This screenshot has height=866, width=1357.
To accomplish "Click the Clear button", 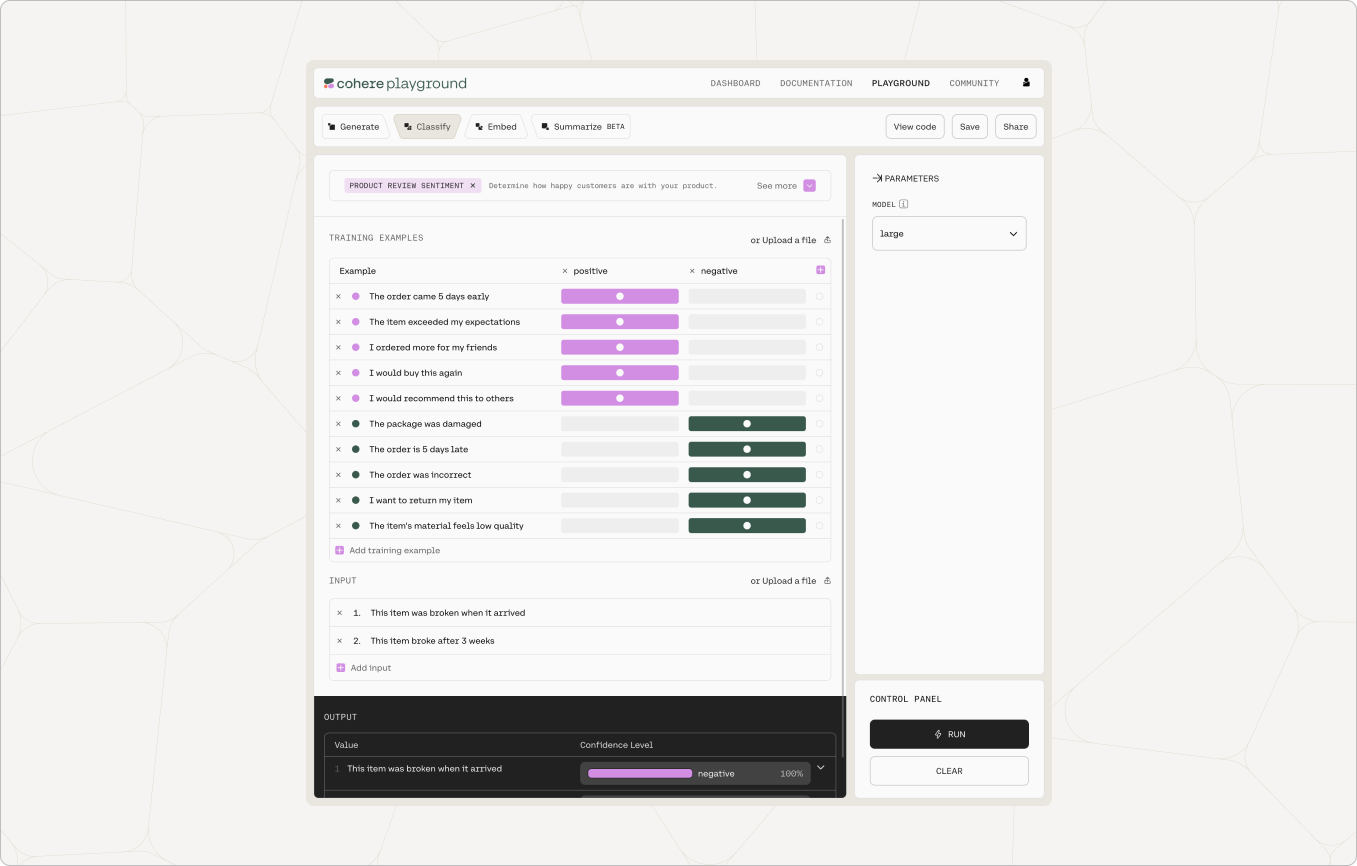I will tap(949, 771).
